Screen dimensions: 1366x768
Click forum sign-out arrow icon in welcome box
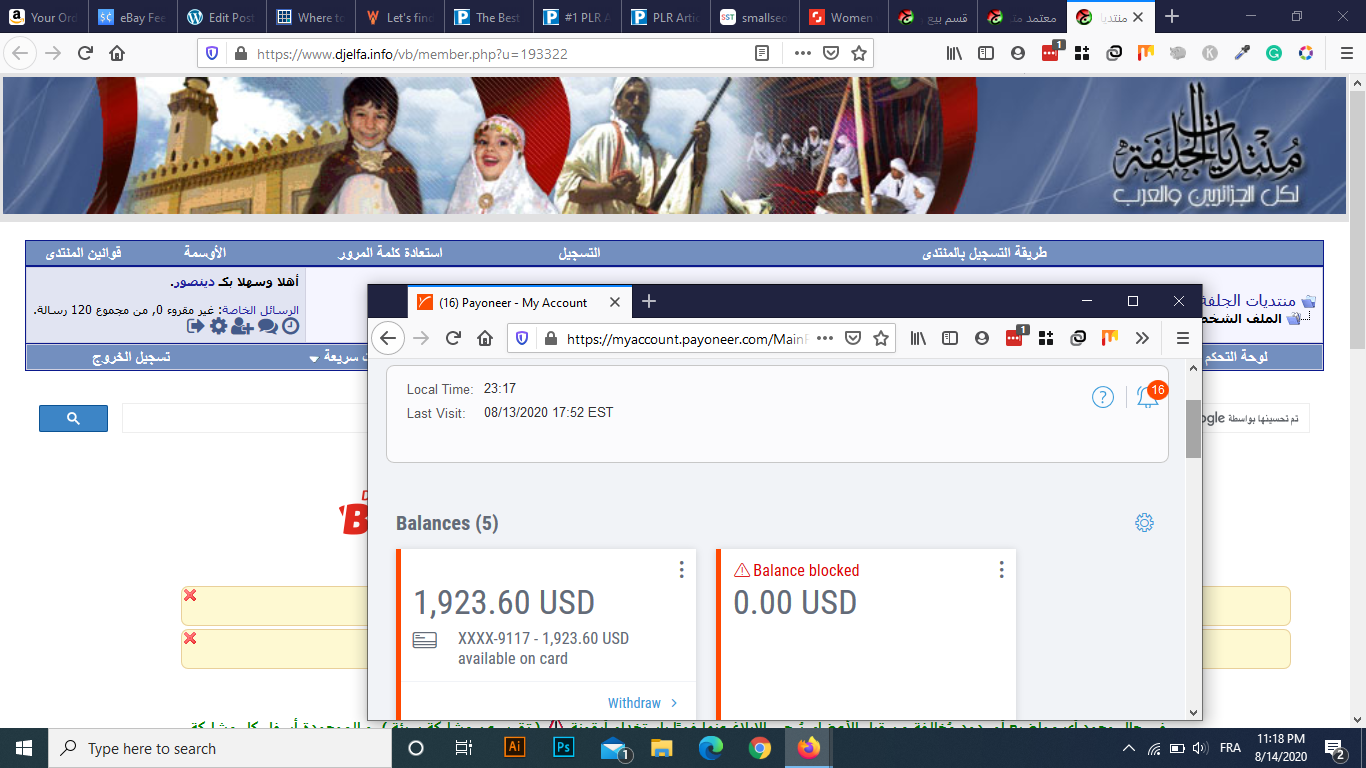coord(195,326)
